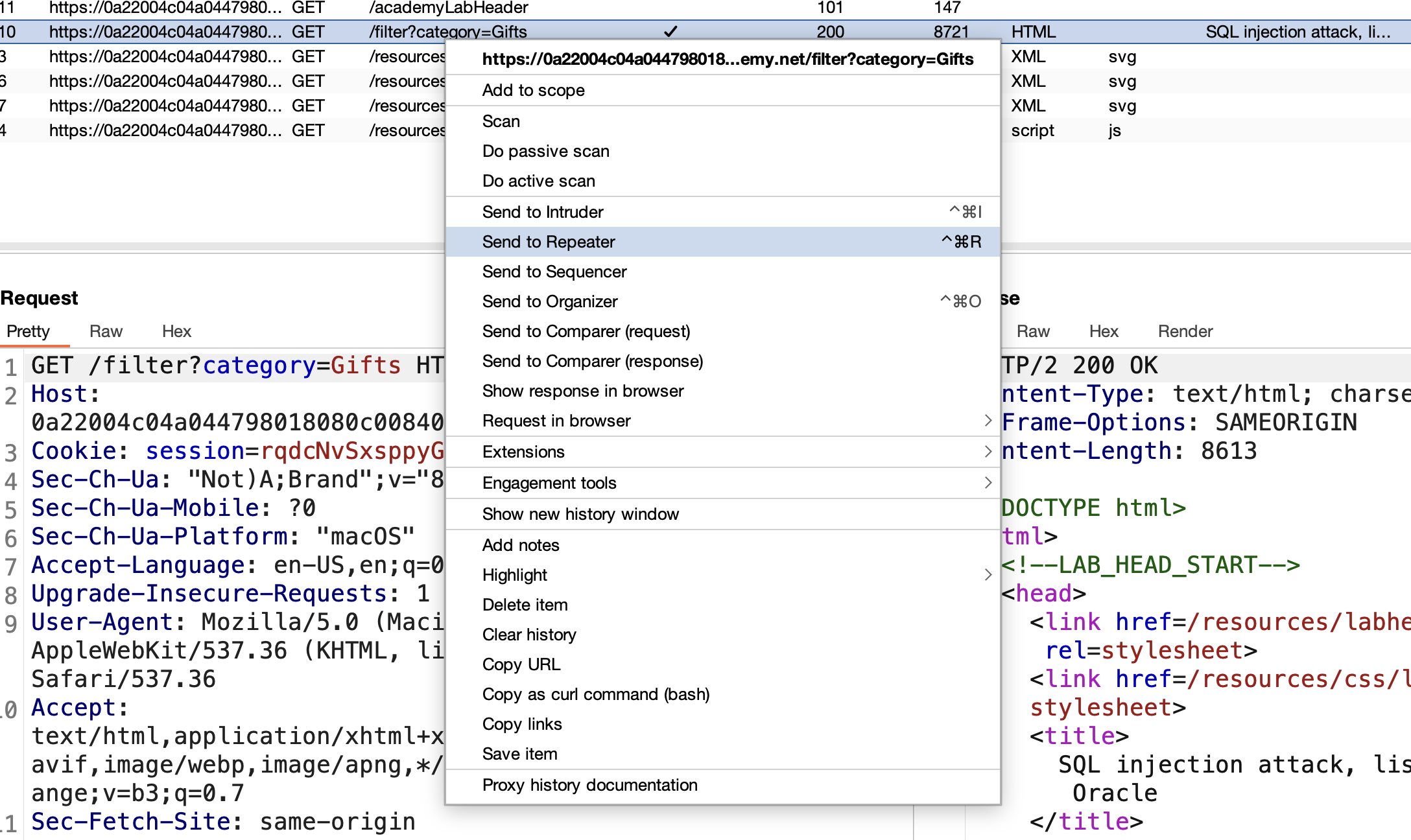Click the 8721 length cell
The height and width of the screenshot is (840, 1411).
[951, 32]
